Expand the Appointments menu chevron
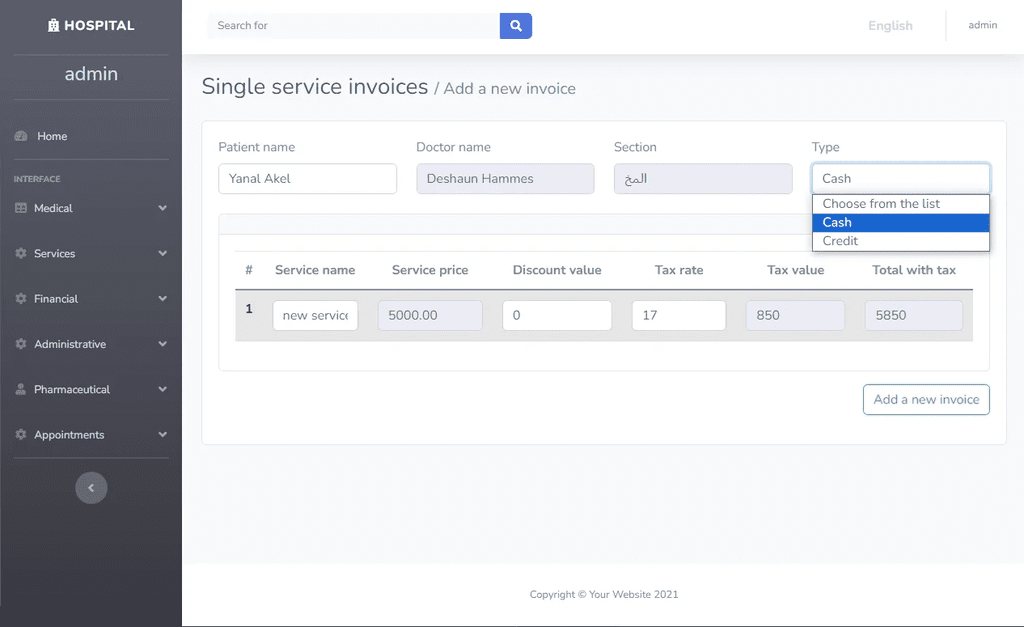The image size is (1024, 627). [x=163, y=434]
